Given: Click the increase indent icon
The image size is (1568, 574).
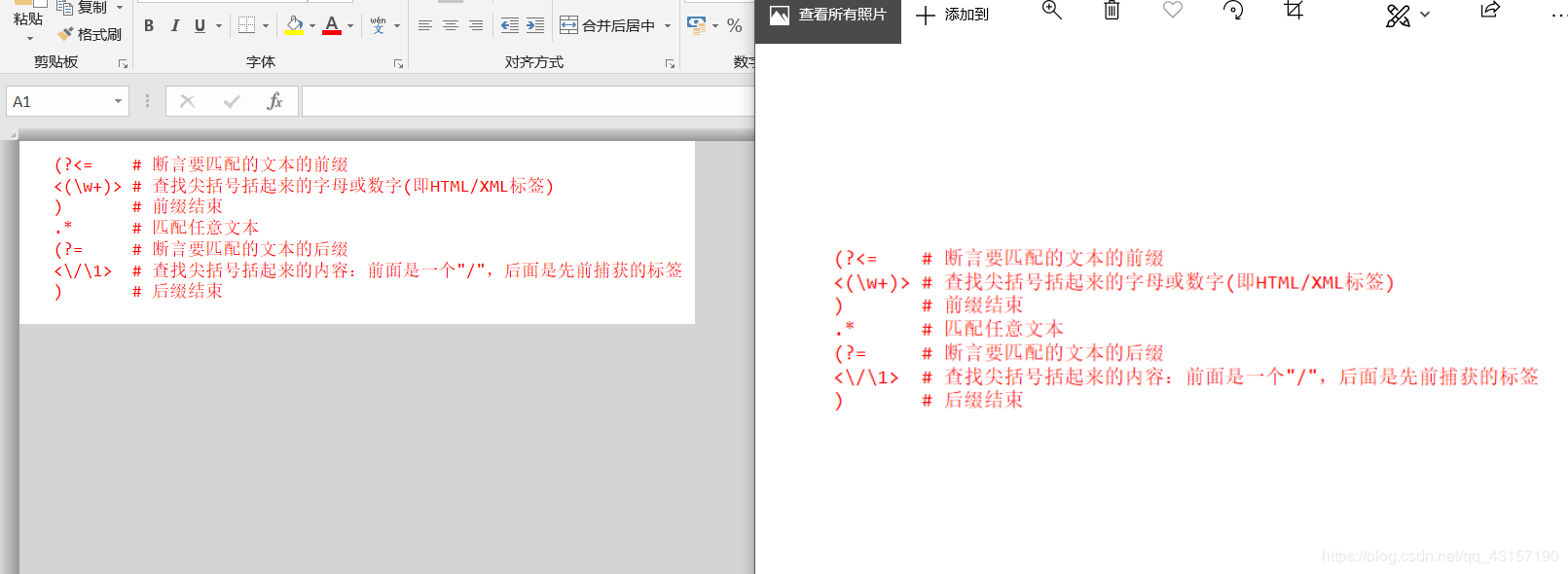Looking at the screenshot, I should coord(535,26).
